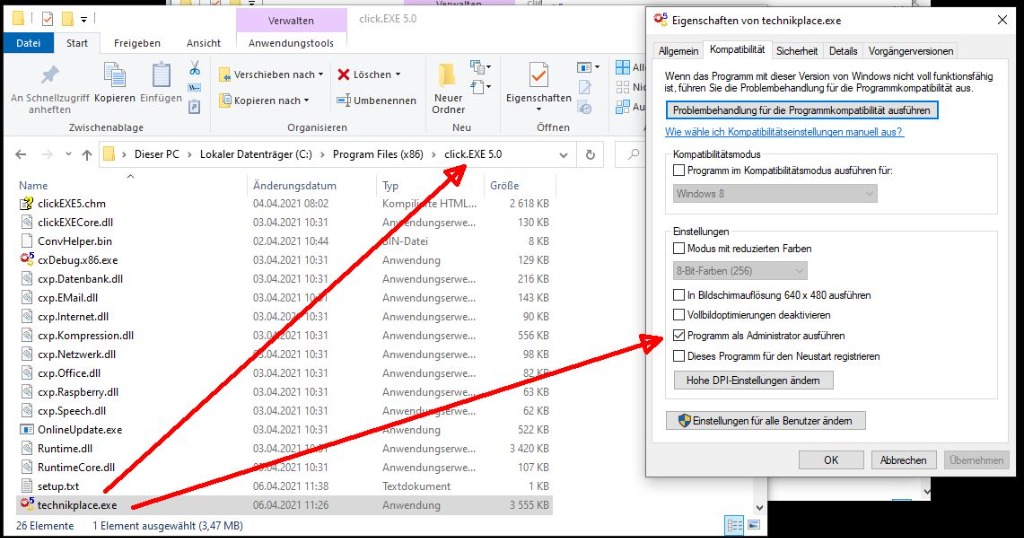Click the file list scrollbar down arrow
The height and width of the screenshot is (538, 1024).
point(759,507)
